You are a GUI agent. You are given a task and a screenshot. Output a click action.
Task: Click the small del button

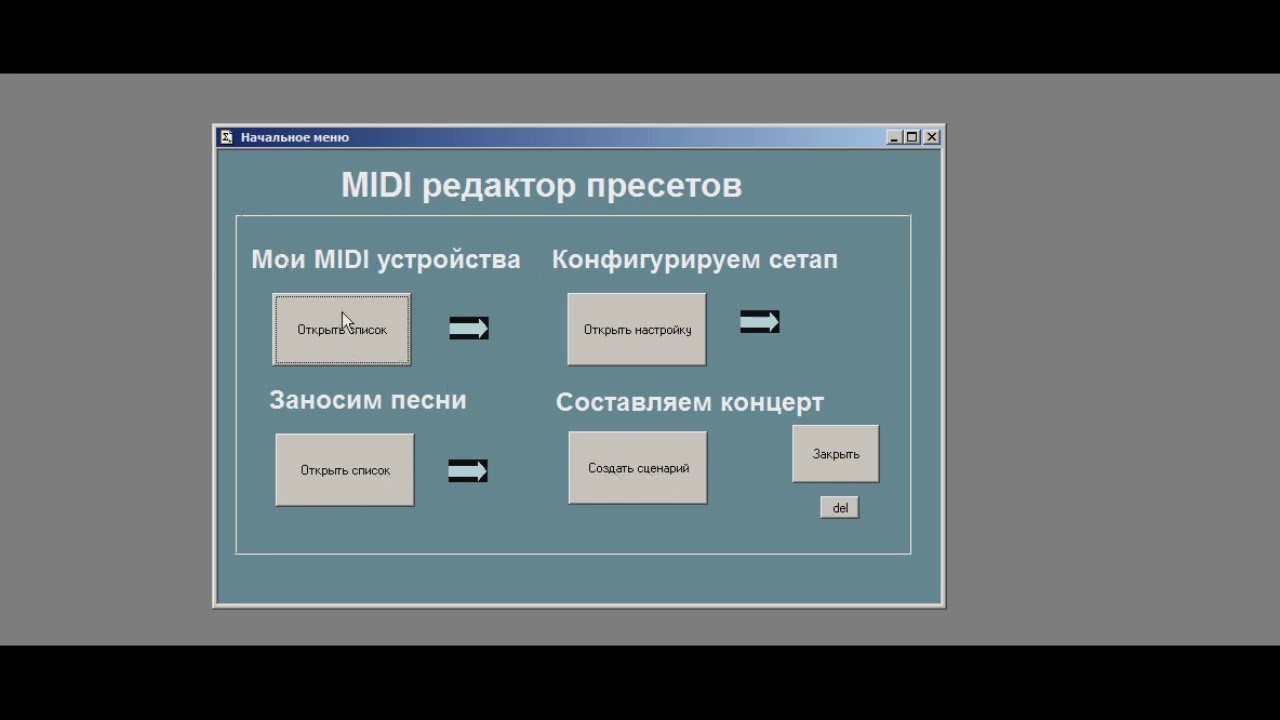tap(840, 508)
